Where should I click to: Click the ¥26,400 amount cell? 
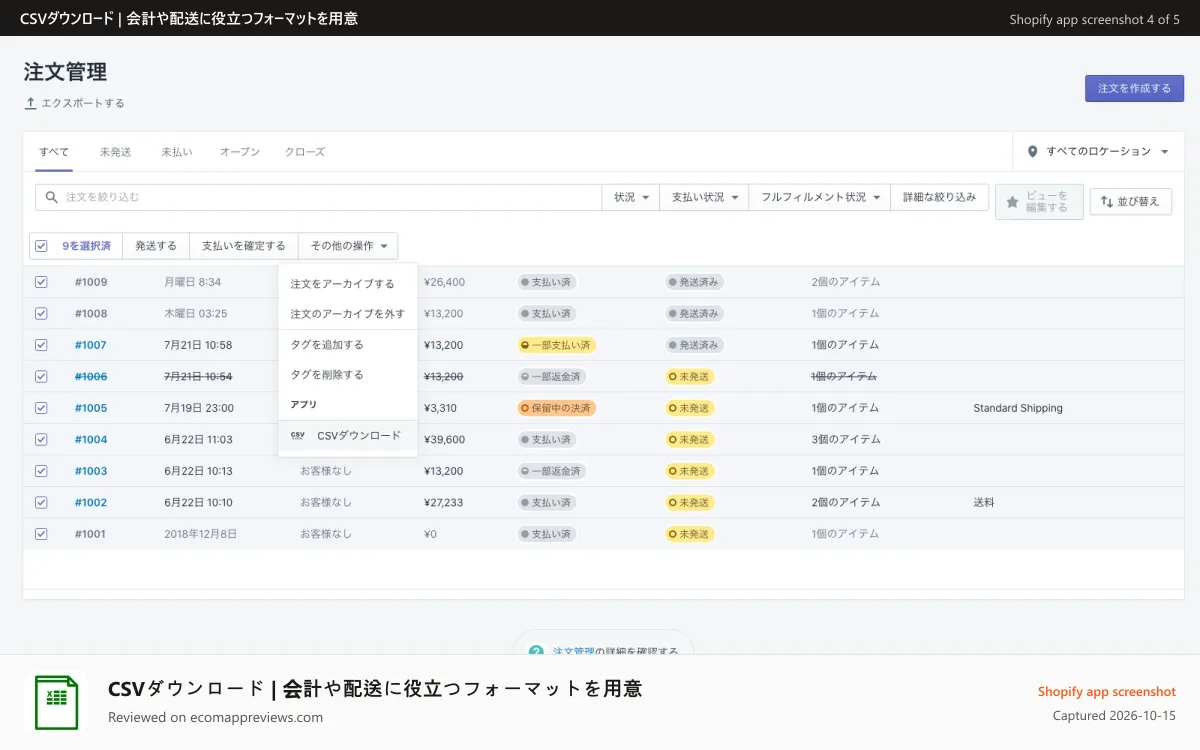click(444, 282)
